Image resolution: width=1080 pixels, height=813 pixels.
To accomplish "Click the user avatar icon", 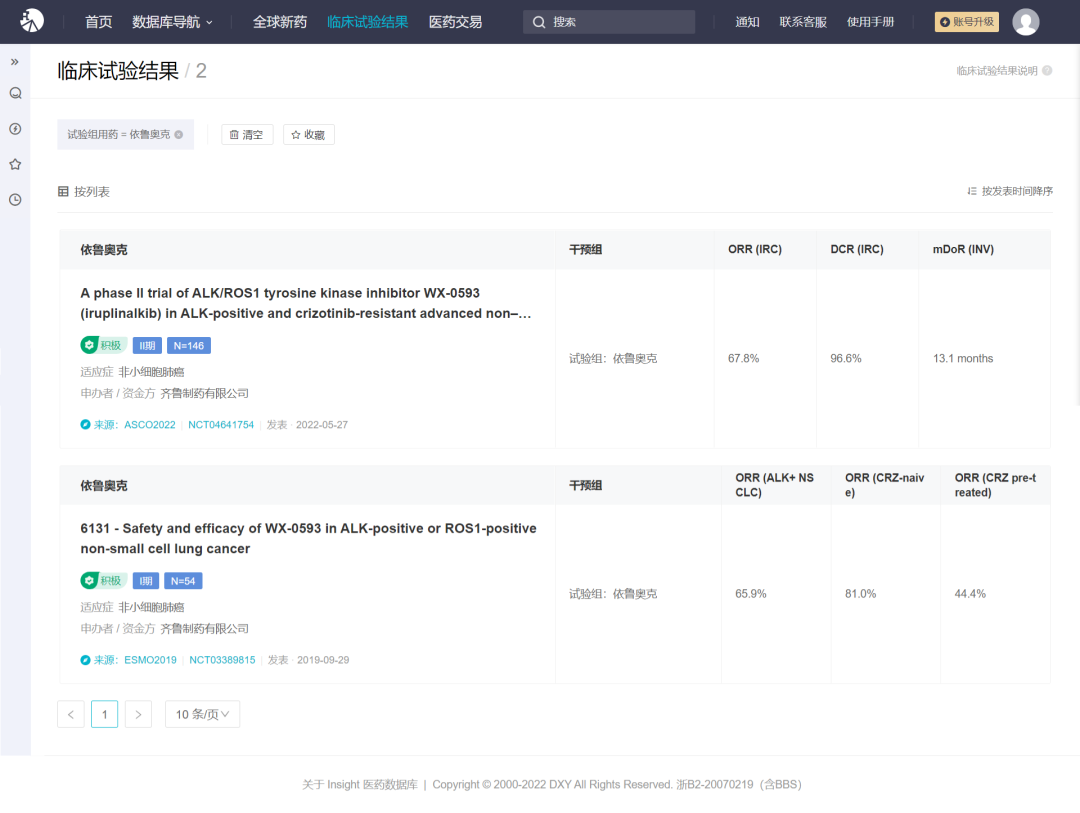I will [1025, 22].
